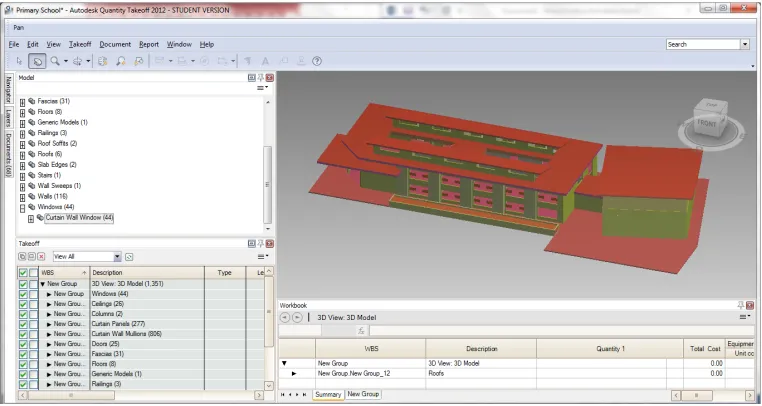
Task: Toggle green checkbox for Columns (2) row
Action: [23, 314]
